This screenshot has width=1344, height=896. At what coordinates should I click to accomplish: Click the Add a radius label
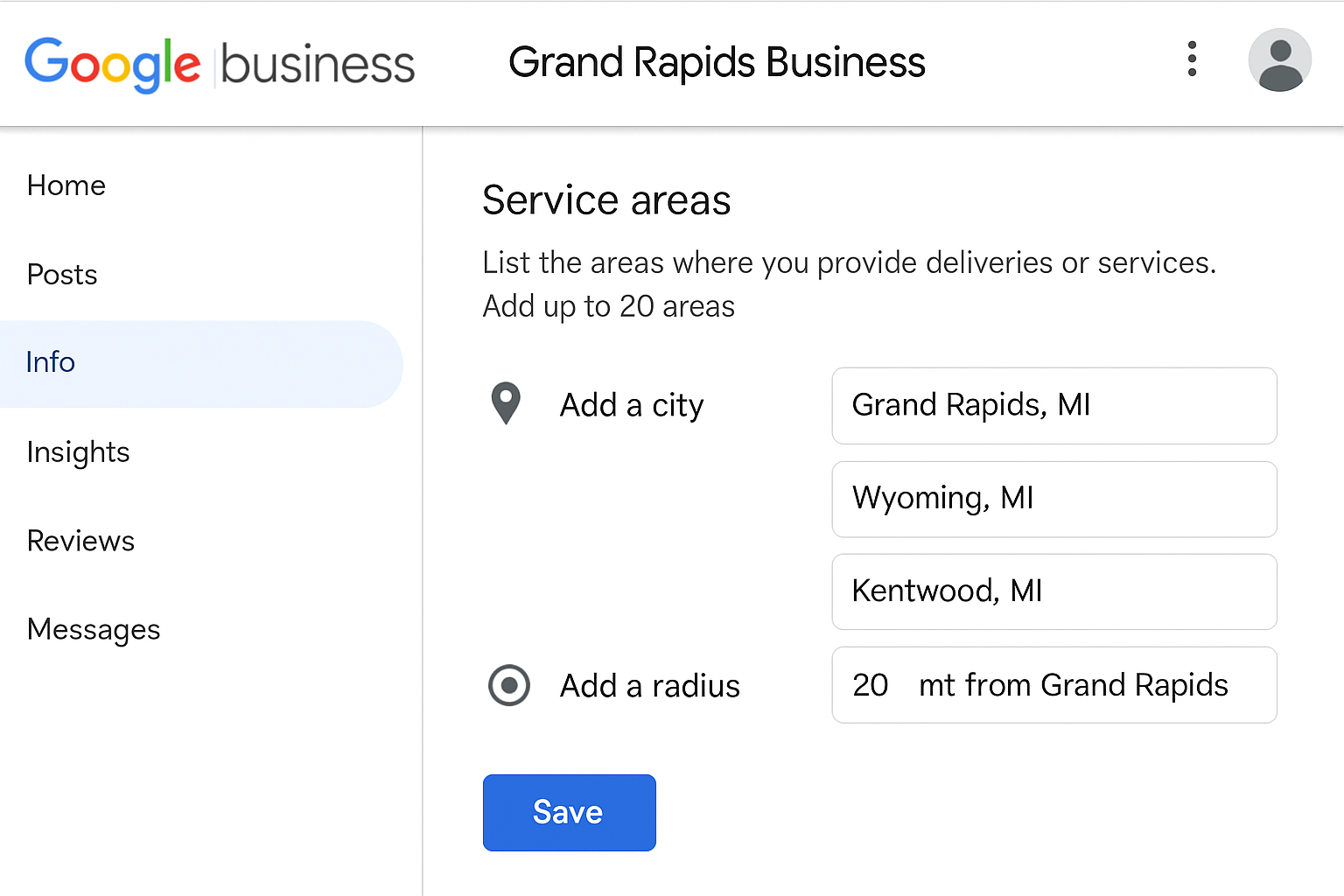coord(649,686)
